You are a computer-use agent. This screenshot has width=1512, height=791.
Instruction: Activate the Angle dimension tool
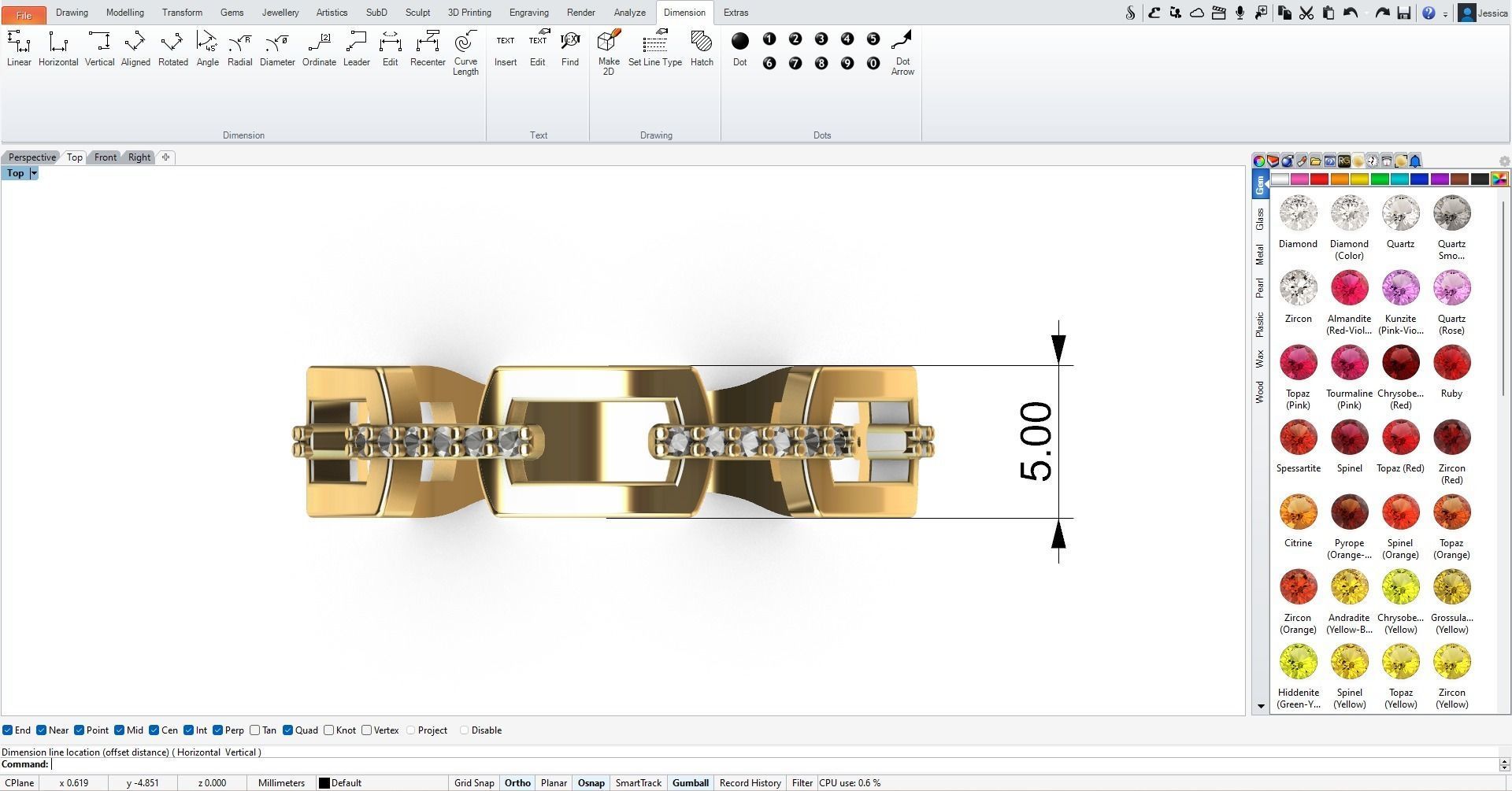(x=207, y=49)
